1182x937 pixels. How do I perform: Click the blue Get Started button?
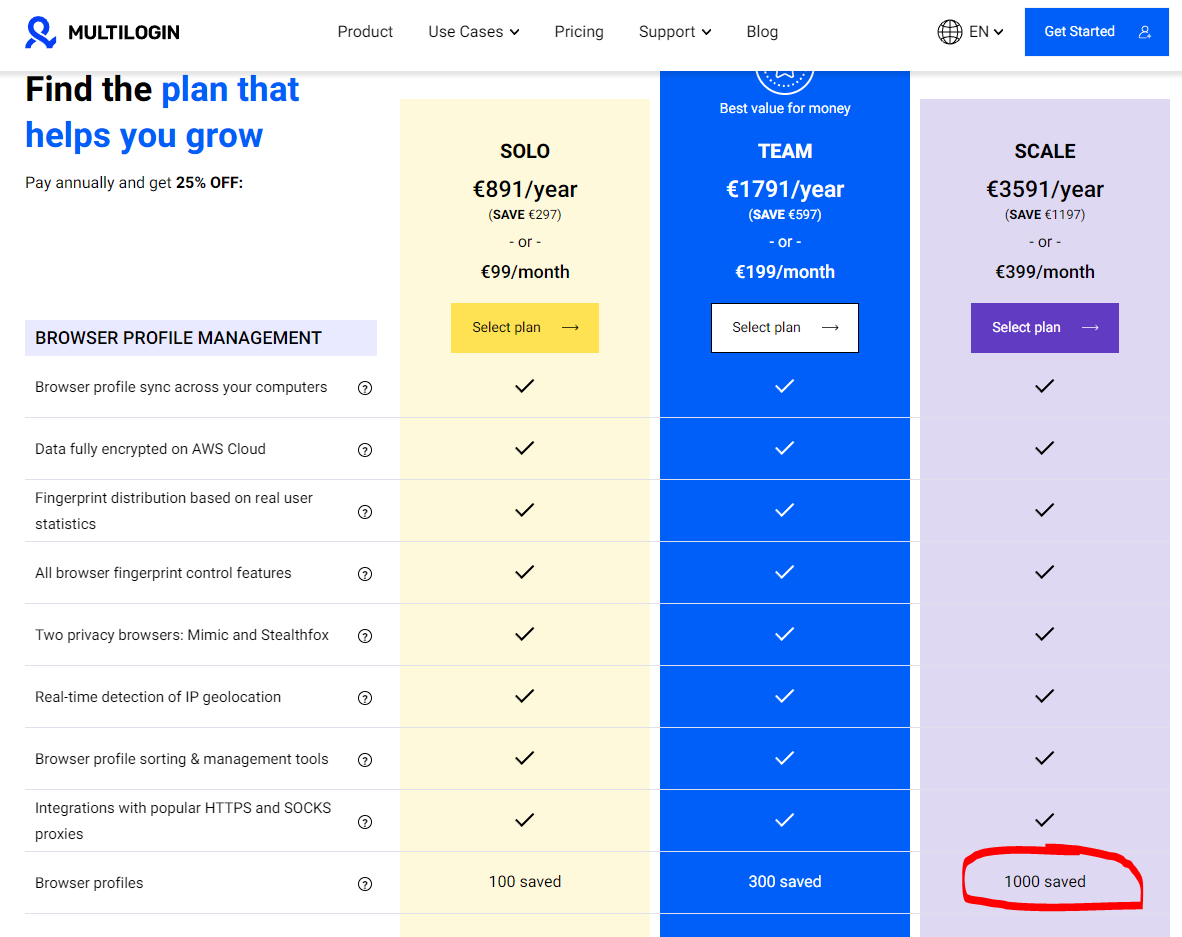1097,32
